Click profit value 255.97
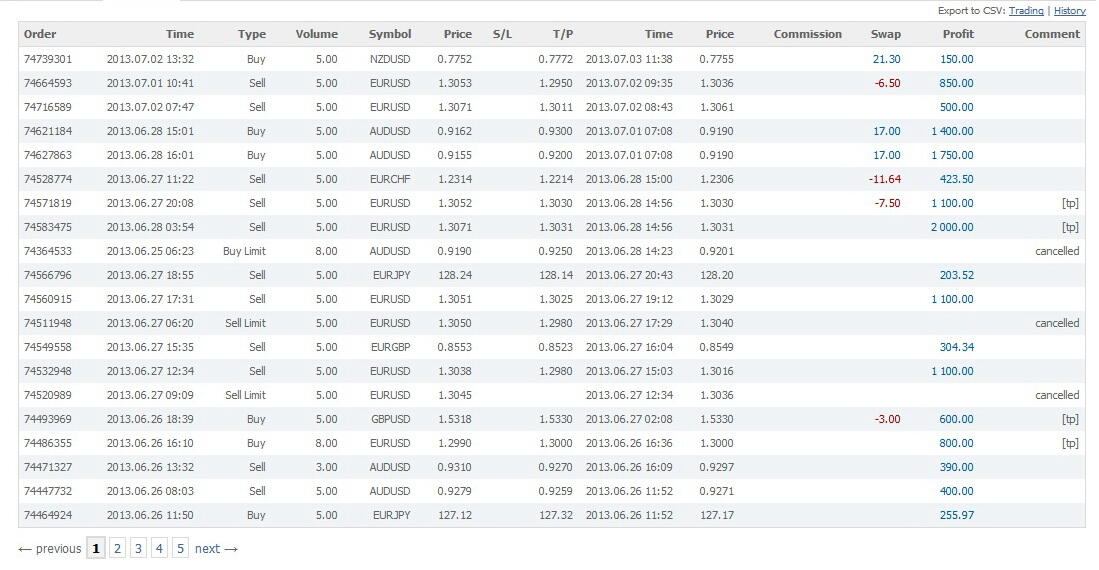 (x=957, y=515)
